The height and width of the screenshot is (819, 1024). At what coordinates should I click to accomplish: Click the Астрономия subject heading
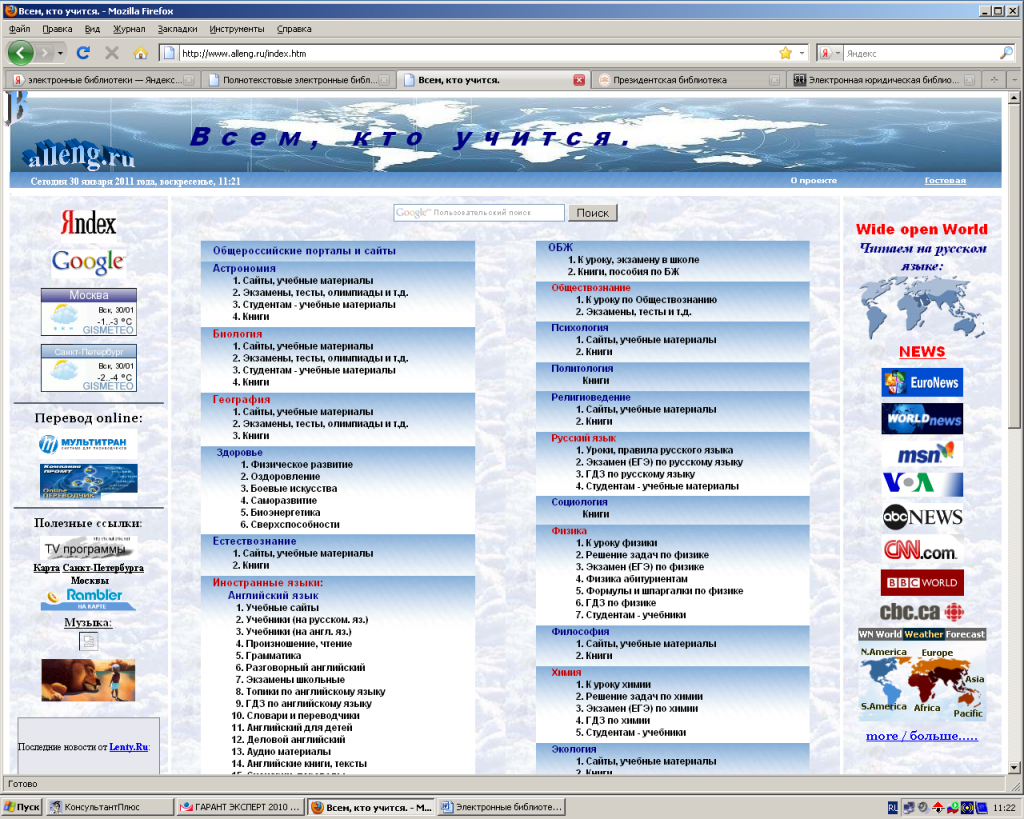click(x=244, y=268)
